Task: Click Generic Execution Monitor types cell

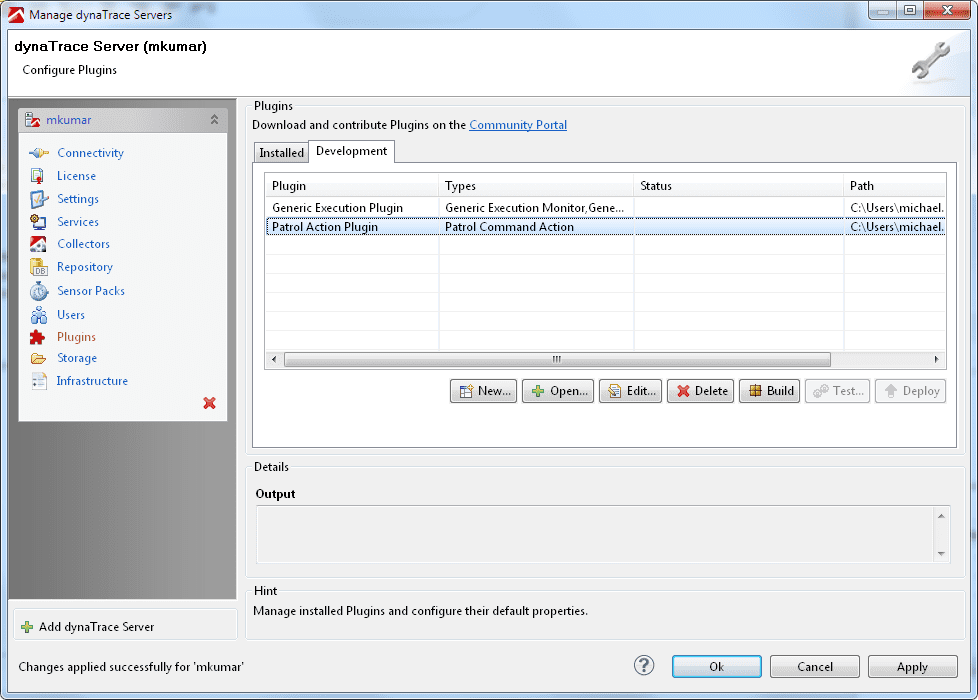Action: pos(535,208)
